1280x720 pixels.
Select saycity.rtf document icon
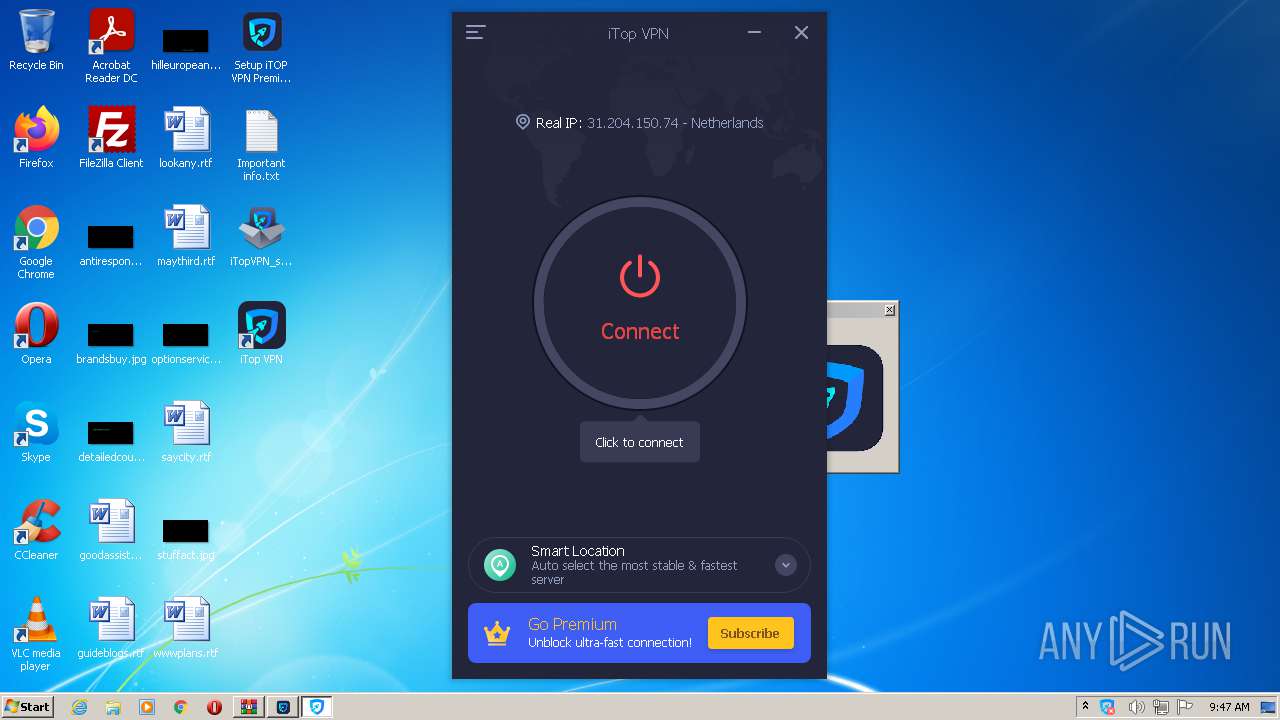(x=186, y=432)
